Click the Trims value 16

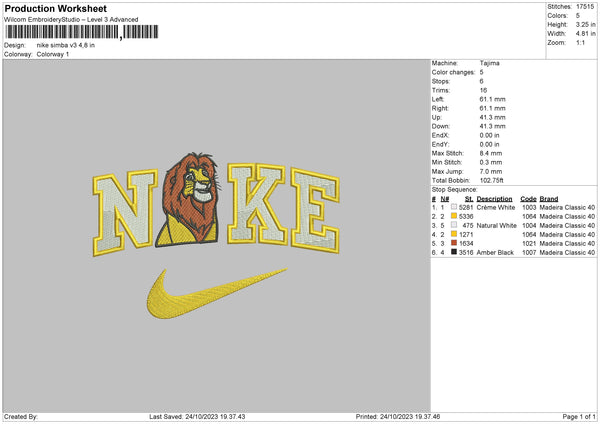point(483,90)
